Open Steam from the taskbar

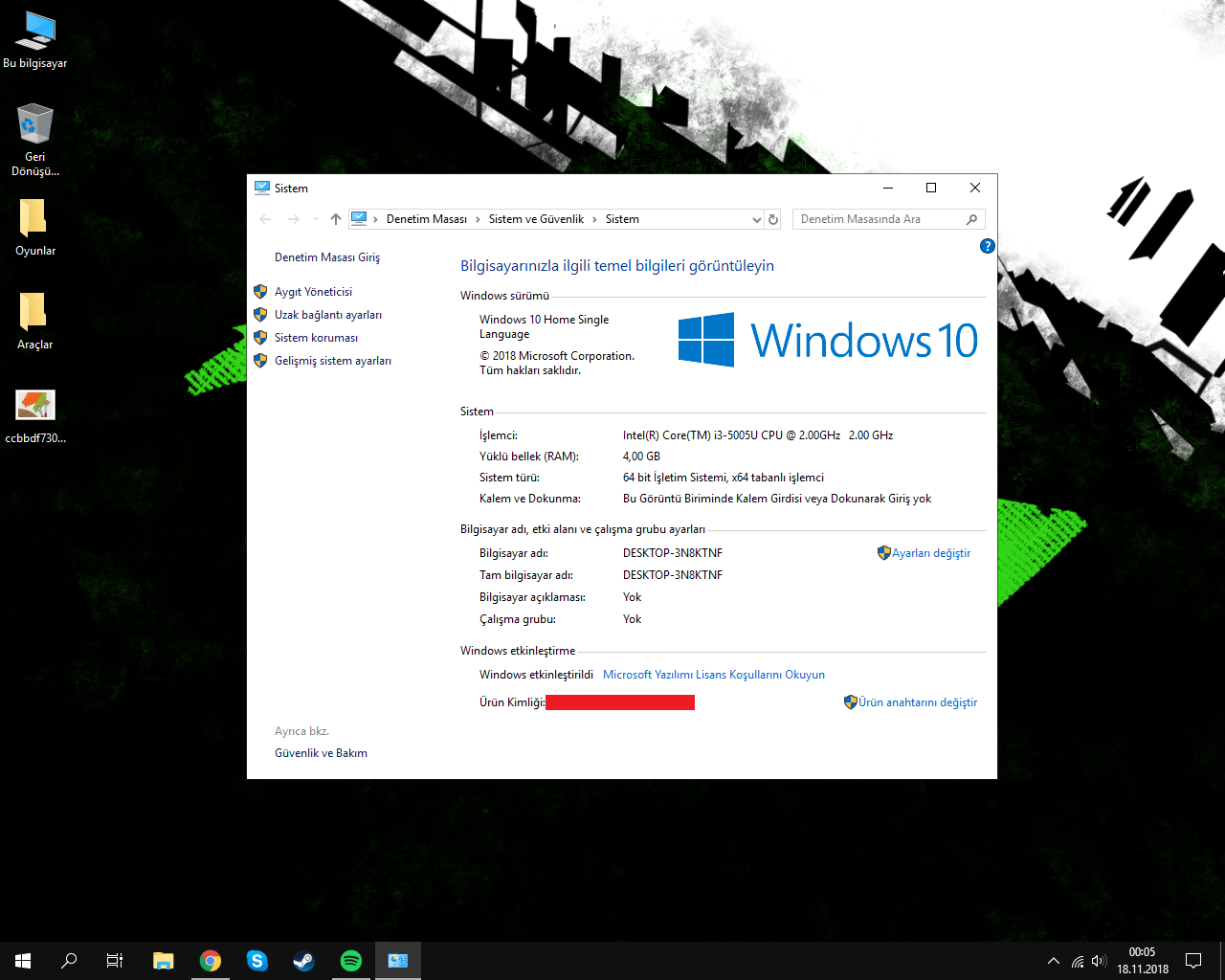click(304, 961)
